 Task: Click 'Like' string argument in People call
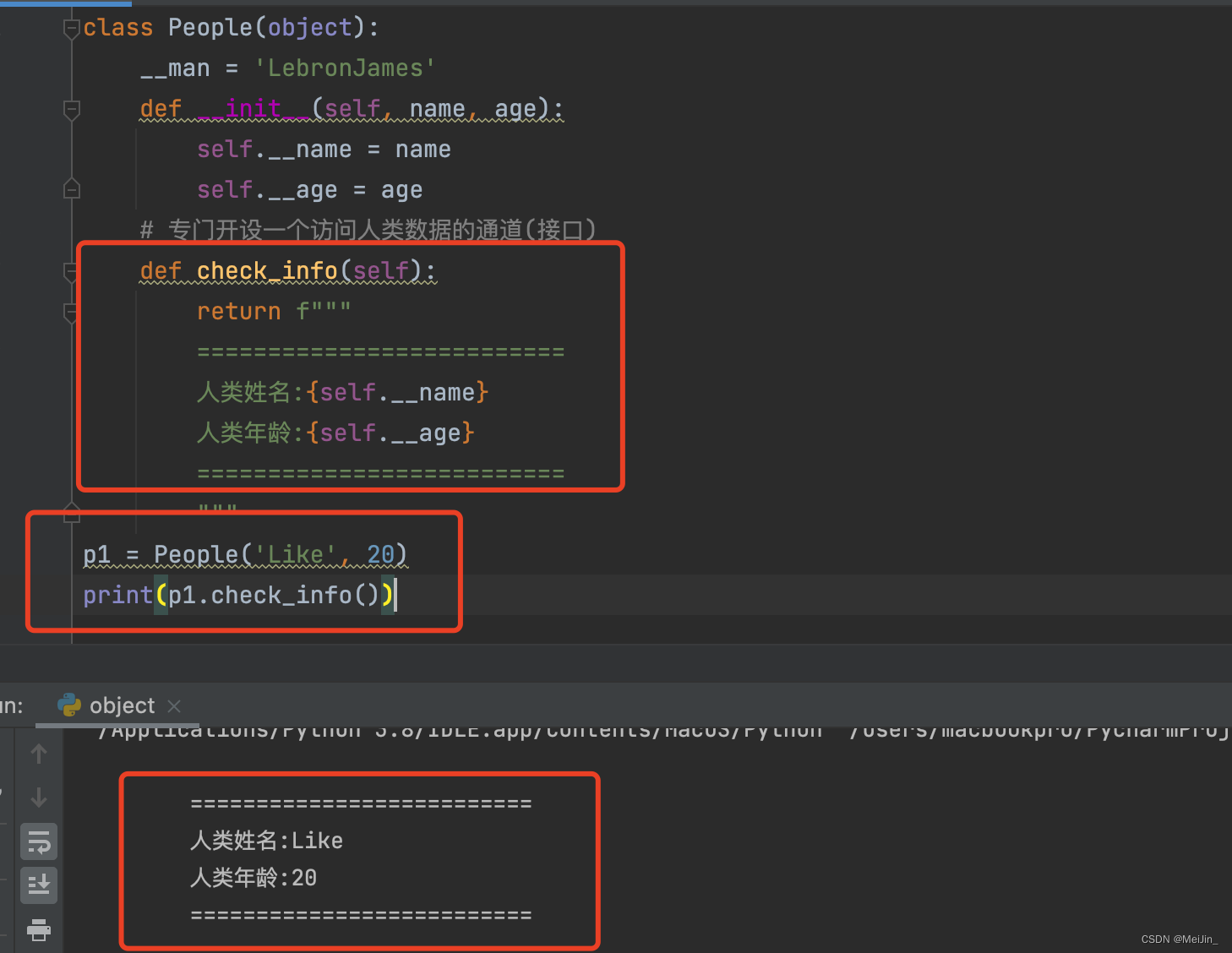coord(296,555)
